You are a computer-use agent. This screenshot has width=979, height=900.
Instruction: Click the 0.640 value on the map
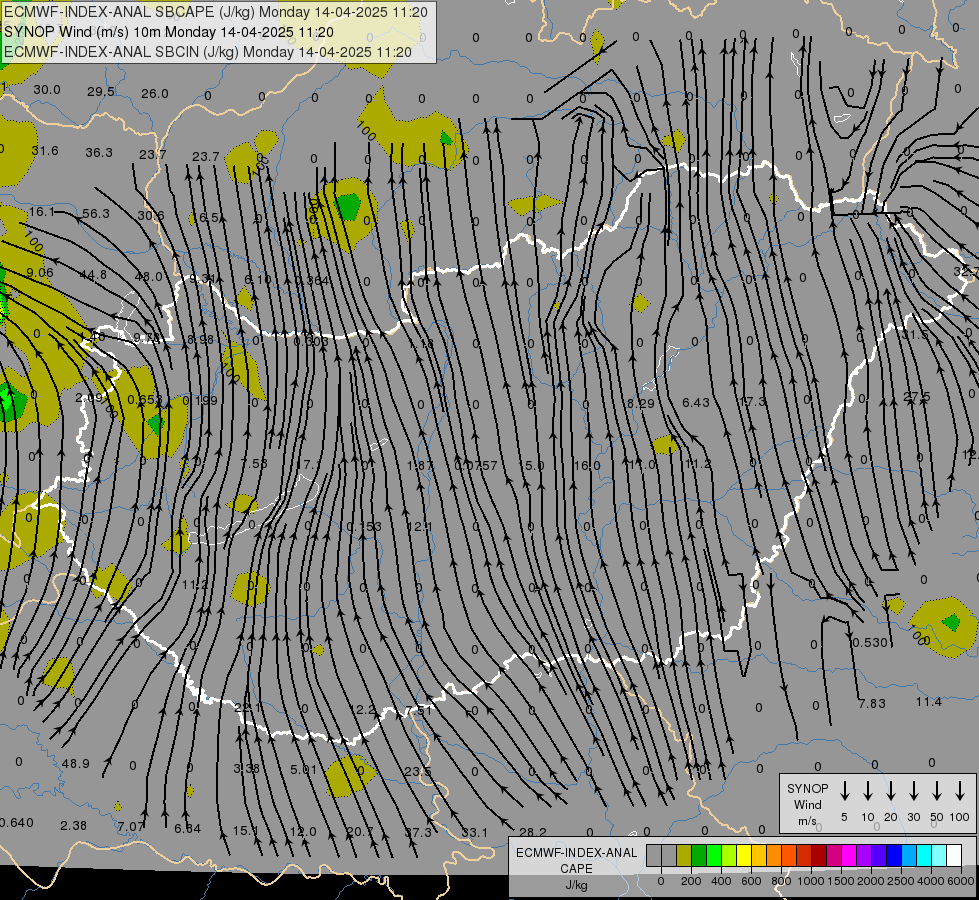[x=16, y=823]
